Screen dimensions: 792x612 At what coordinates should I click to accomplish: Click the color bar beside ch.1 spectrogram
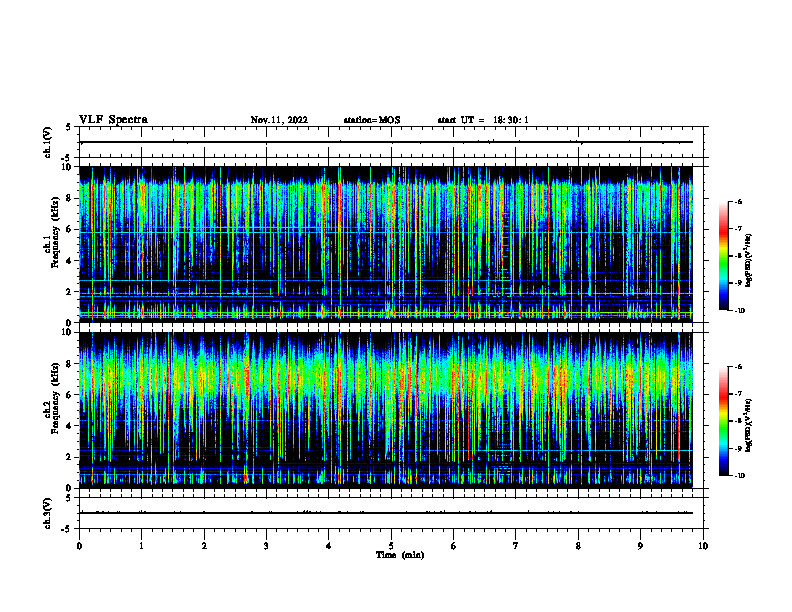point(723,256)
